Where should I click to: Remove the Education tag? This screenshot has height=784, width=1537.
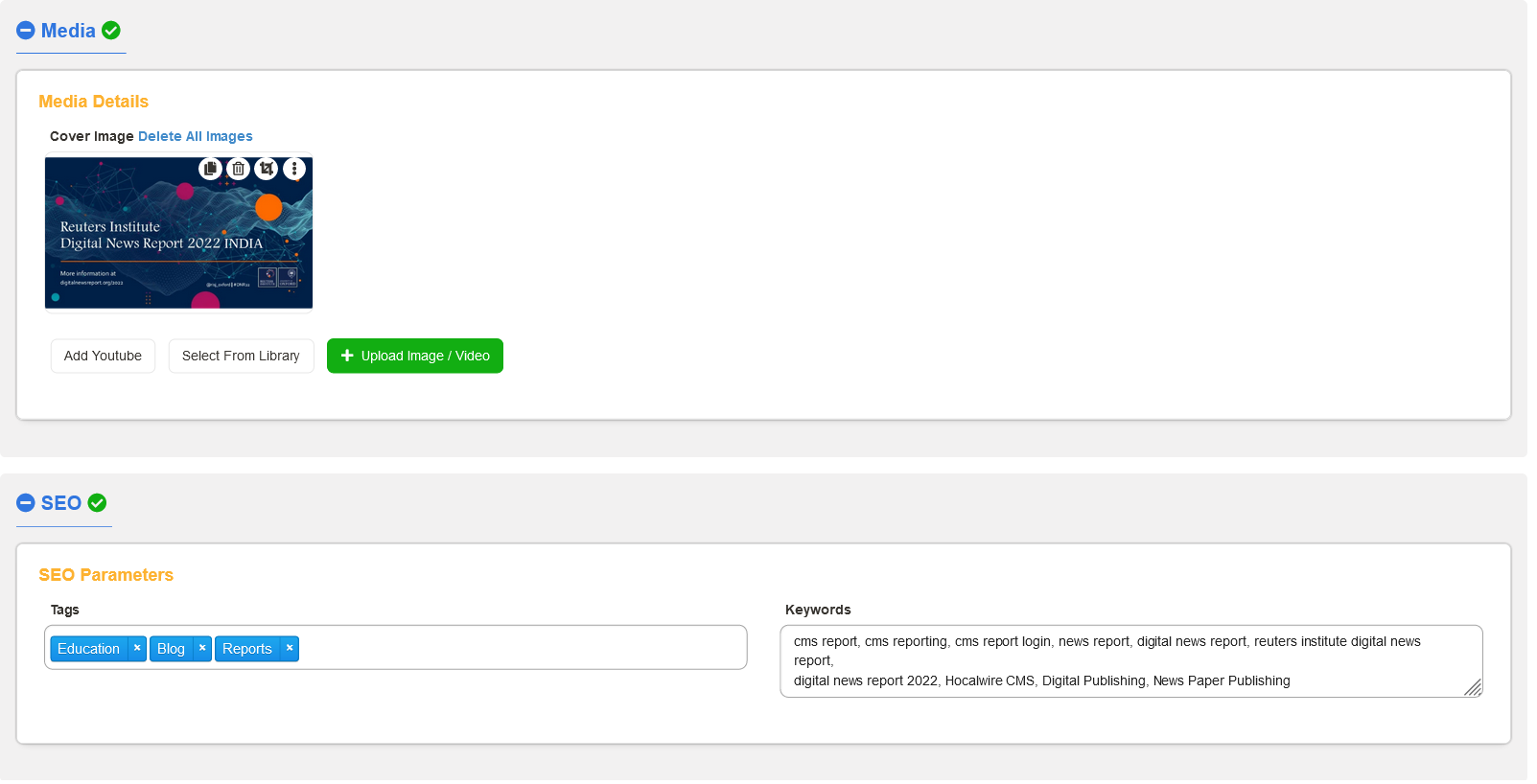pyautogui.click(x=137, y=649)
